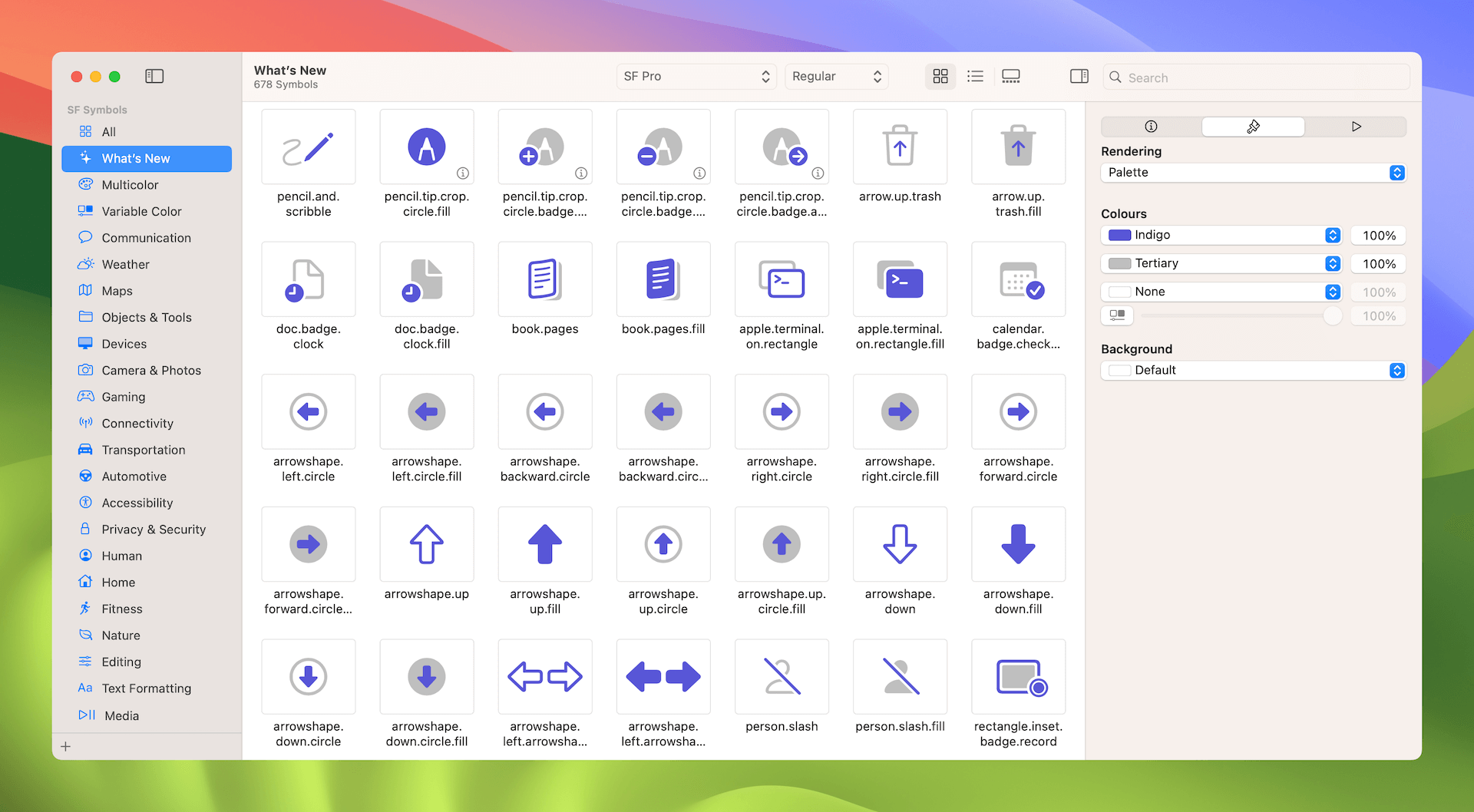Screen dimensions: 1474x812
Task: Switch to the info inspector tab
Action: point(1151,126)
